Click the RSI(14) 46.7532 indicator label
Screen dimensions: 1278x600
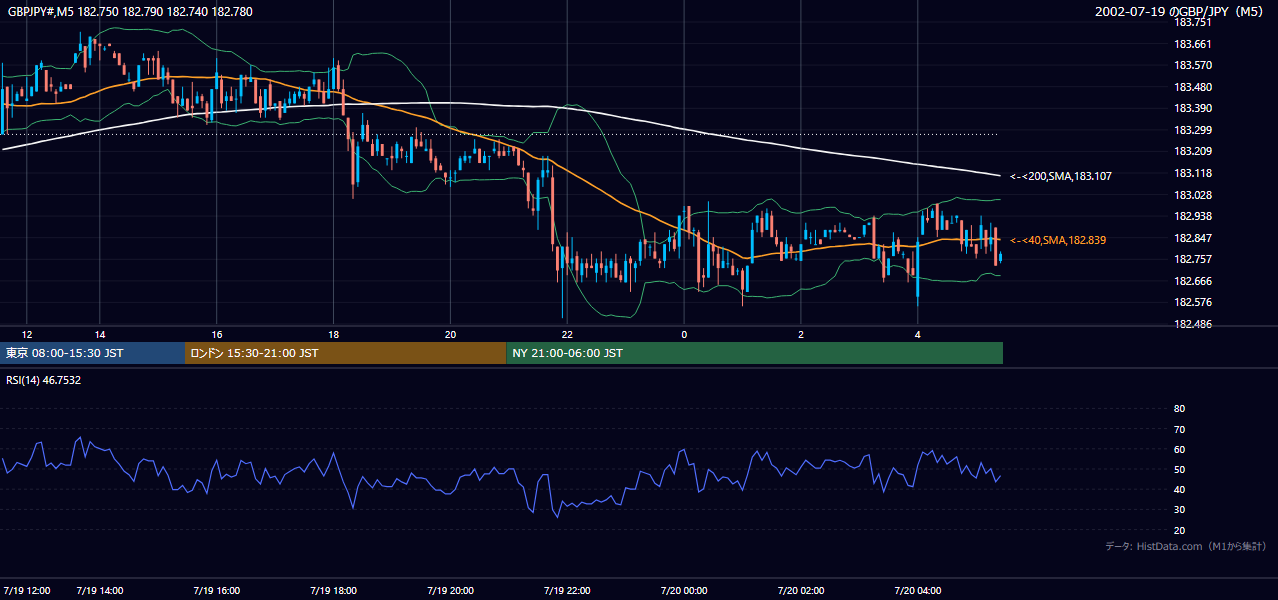[44, 380]
